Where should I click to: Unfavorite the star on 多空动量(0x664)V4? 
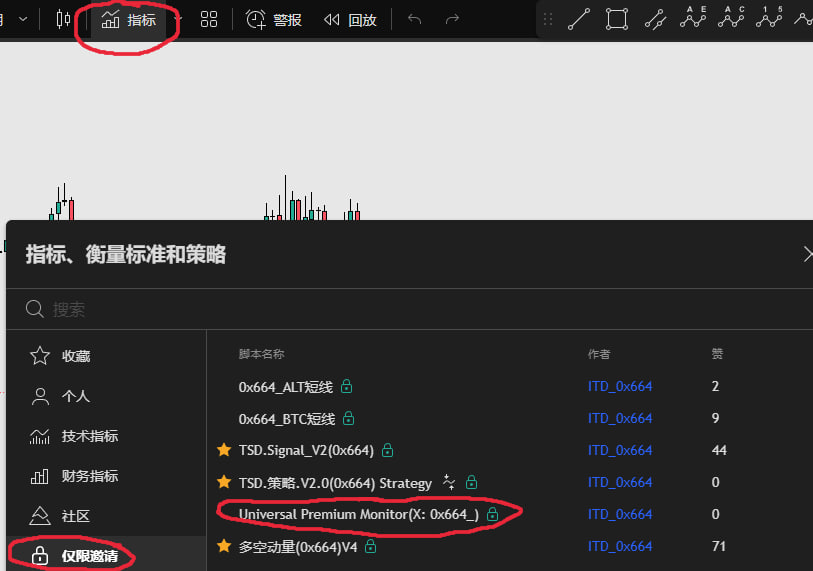(x=224, y=546)
